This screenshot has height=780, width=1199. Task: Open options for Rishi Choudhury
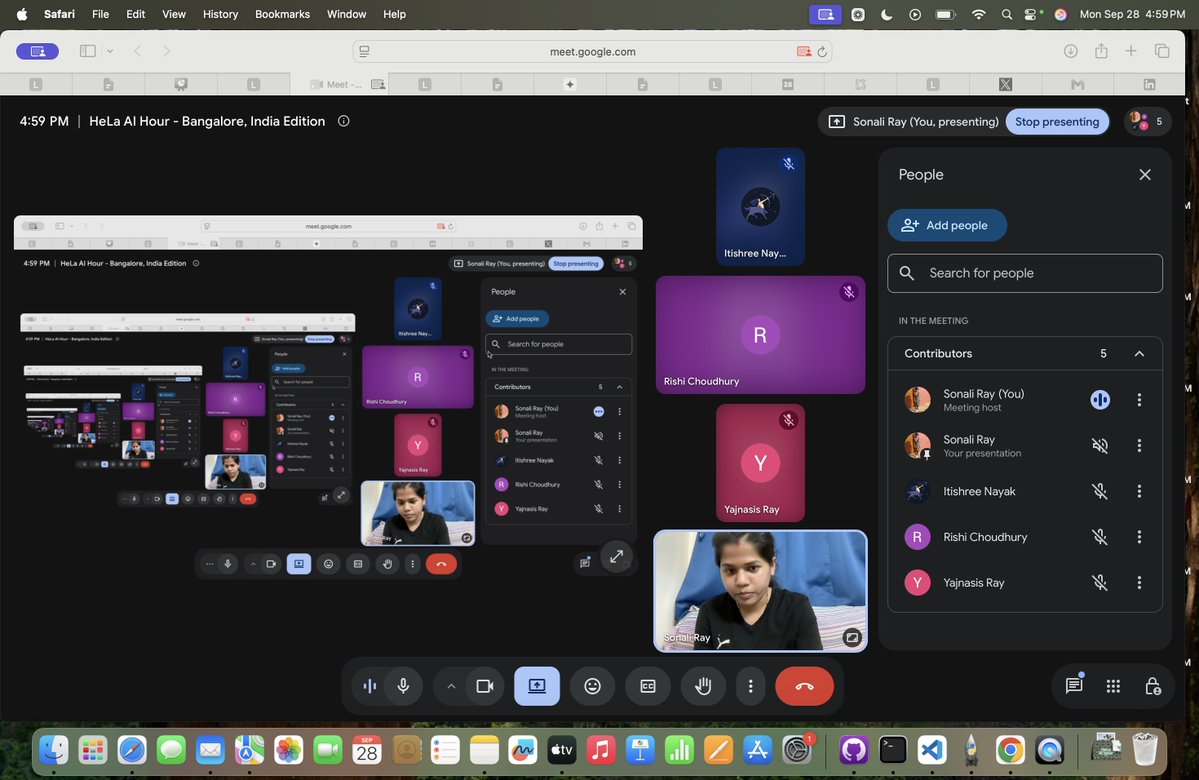point(1139,537)
